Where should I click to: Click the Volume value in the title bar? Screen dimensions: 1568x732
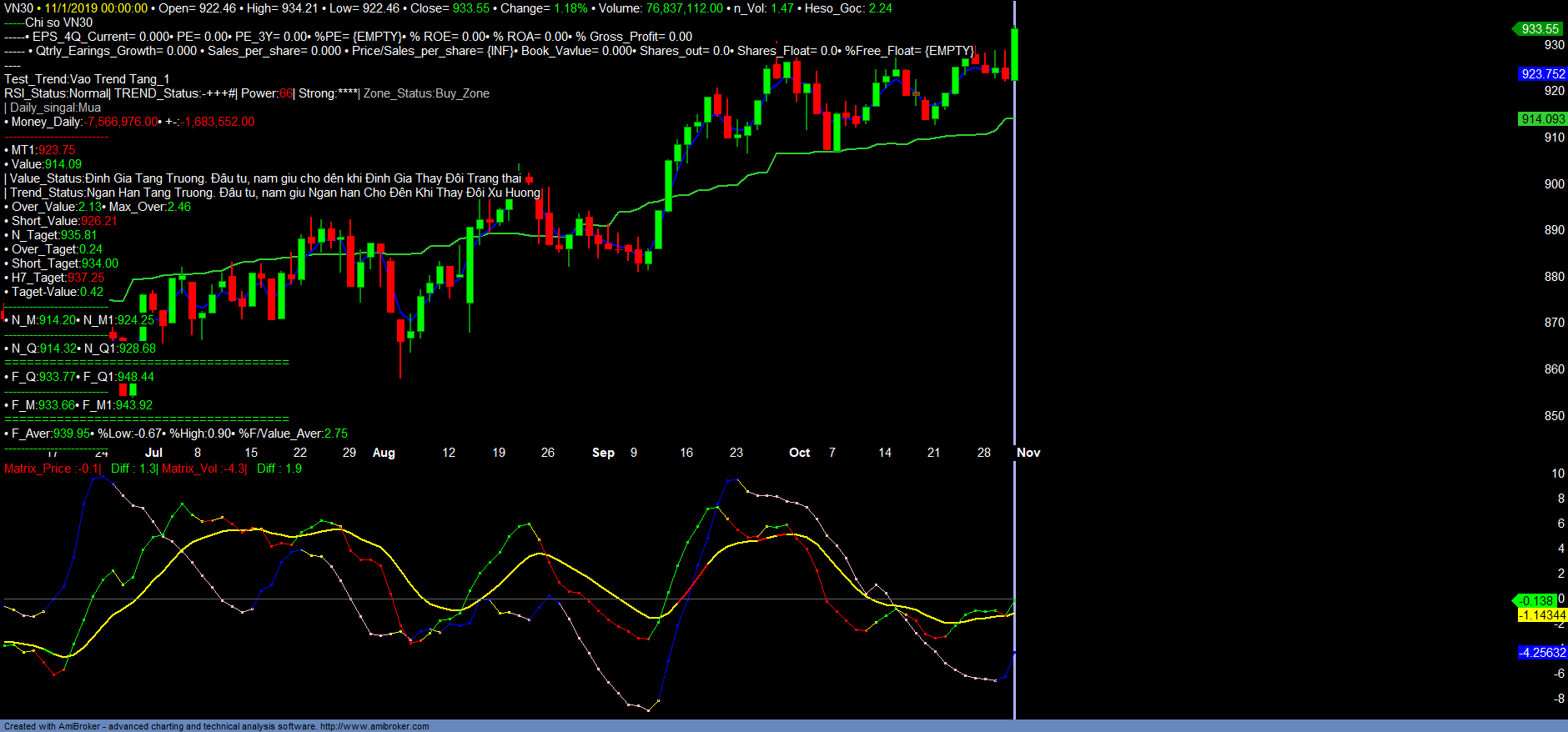point(684,8)
